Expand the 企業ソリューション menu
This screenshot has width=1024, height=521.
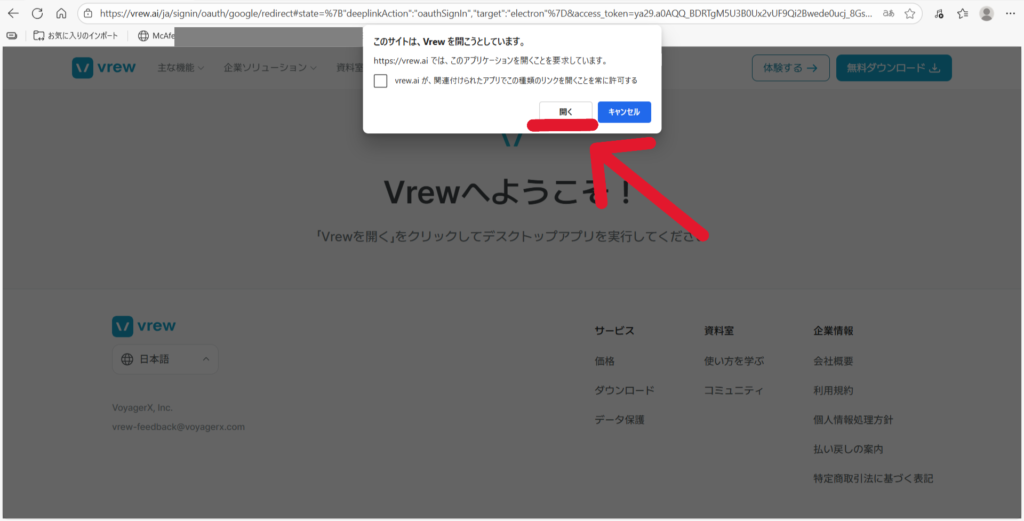(270, 68)
